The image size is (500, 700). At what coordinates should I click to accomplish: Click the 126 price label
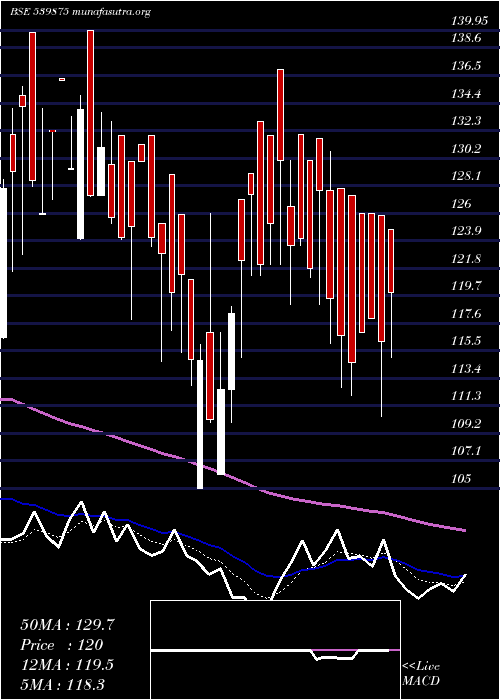point(461,204)
